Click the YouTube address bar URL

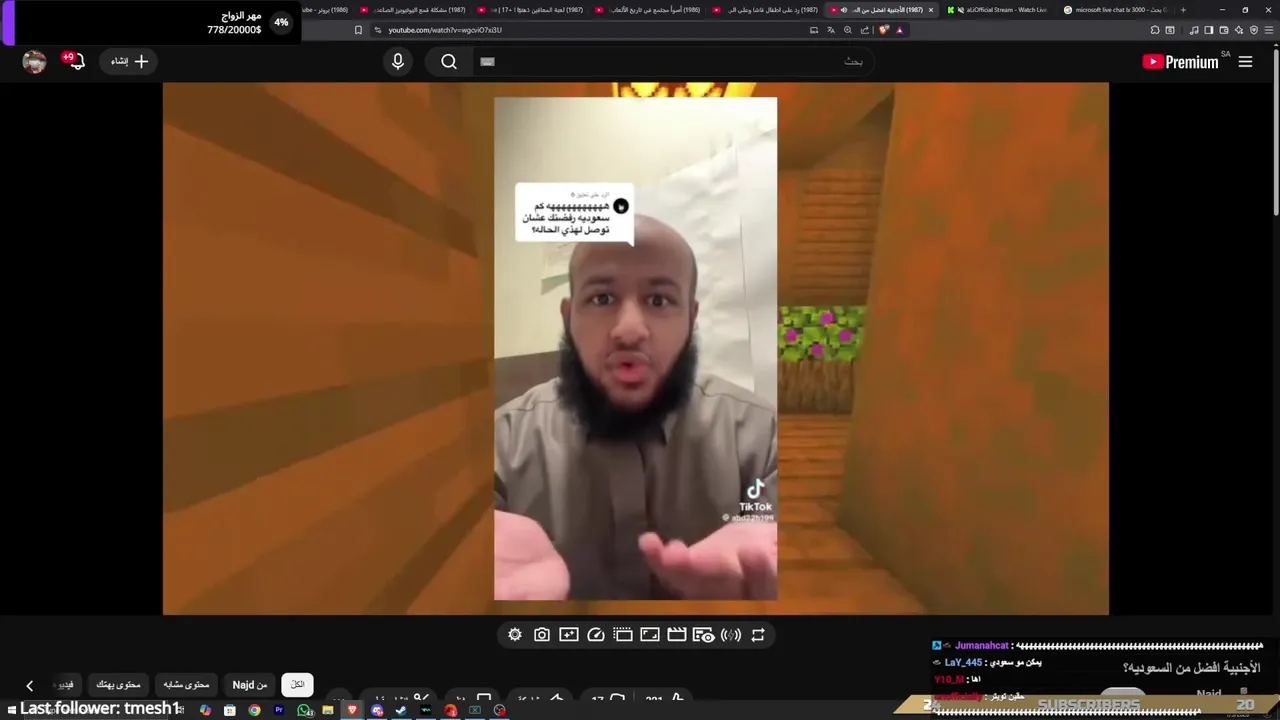coord(445,30)
